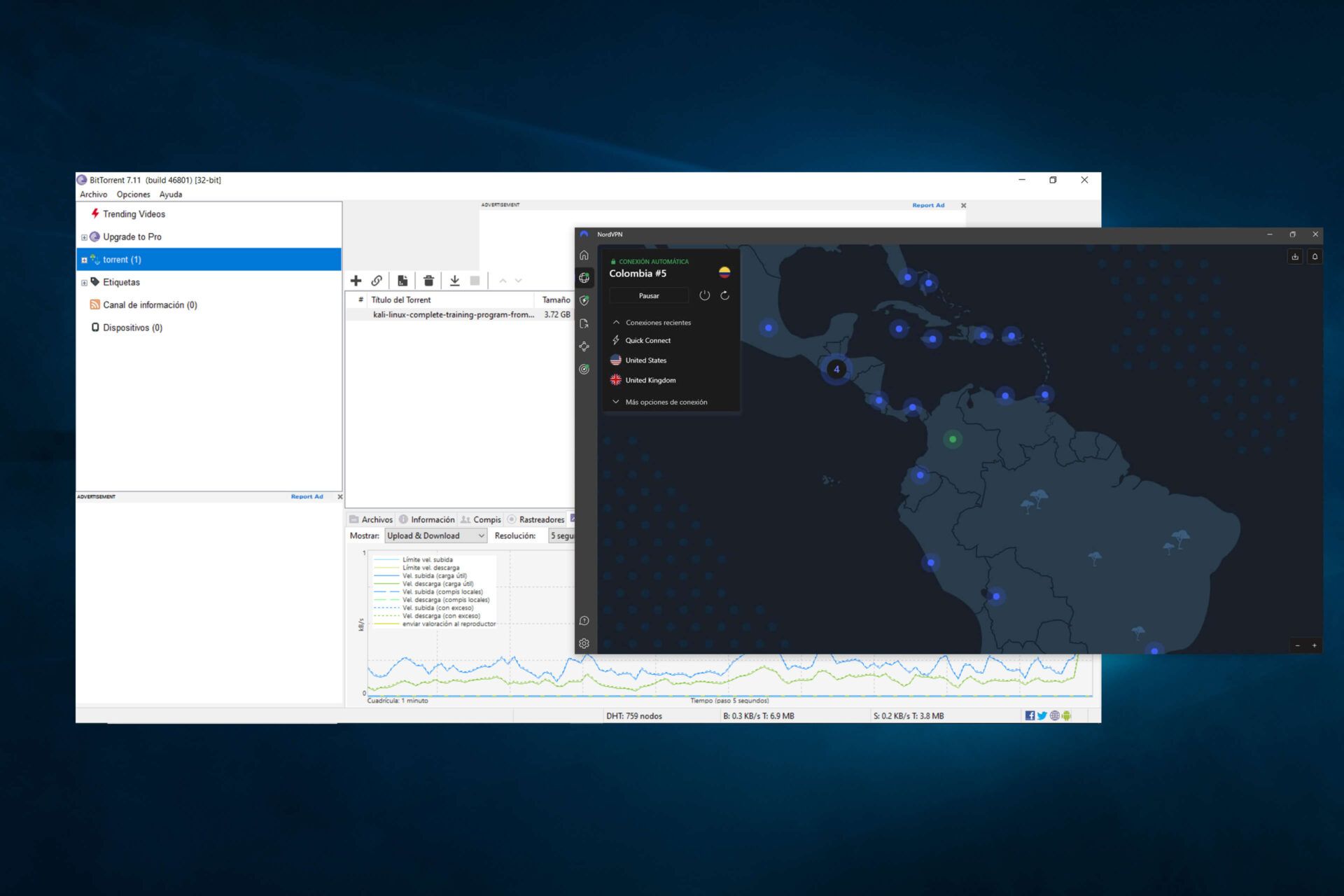Open Opciones menu in BitTorrent

133,195
